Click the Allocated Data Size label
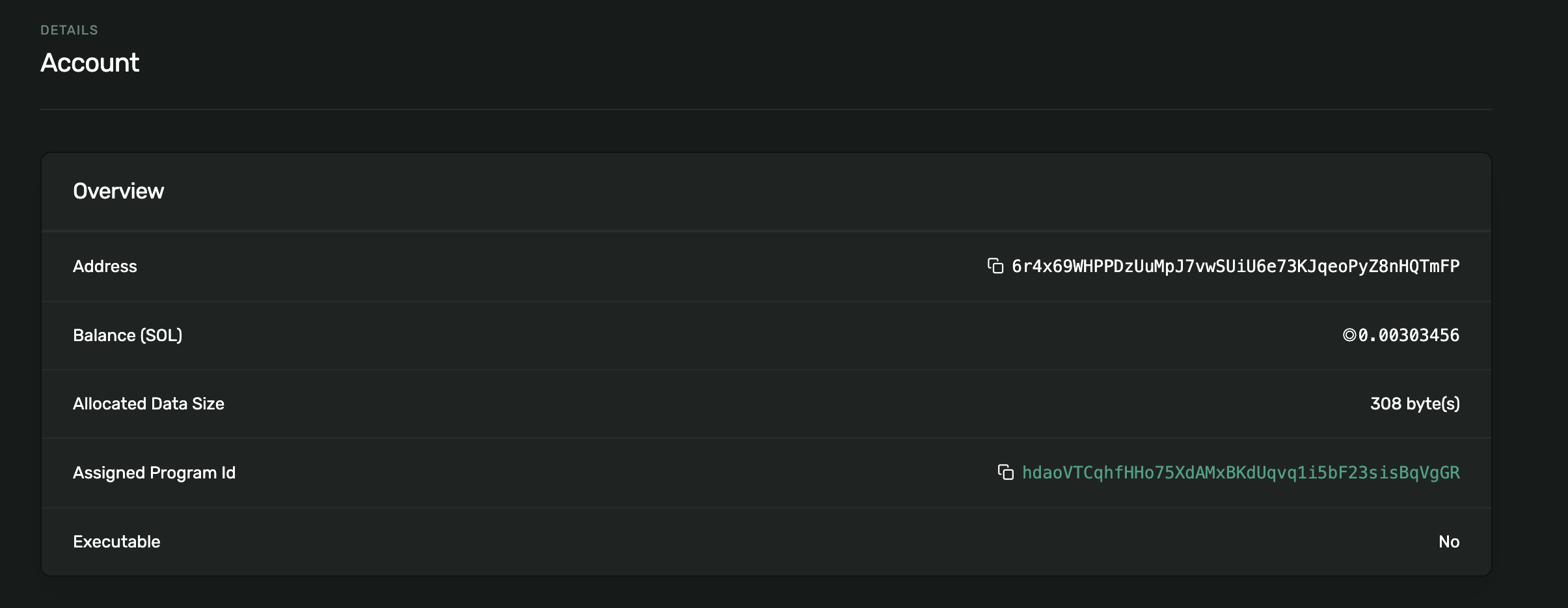 148,404
